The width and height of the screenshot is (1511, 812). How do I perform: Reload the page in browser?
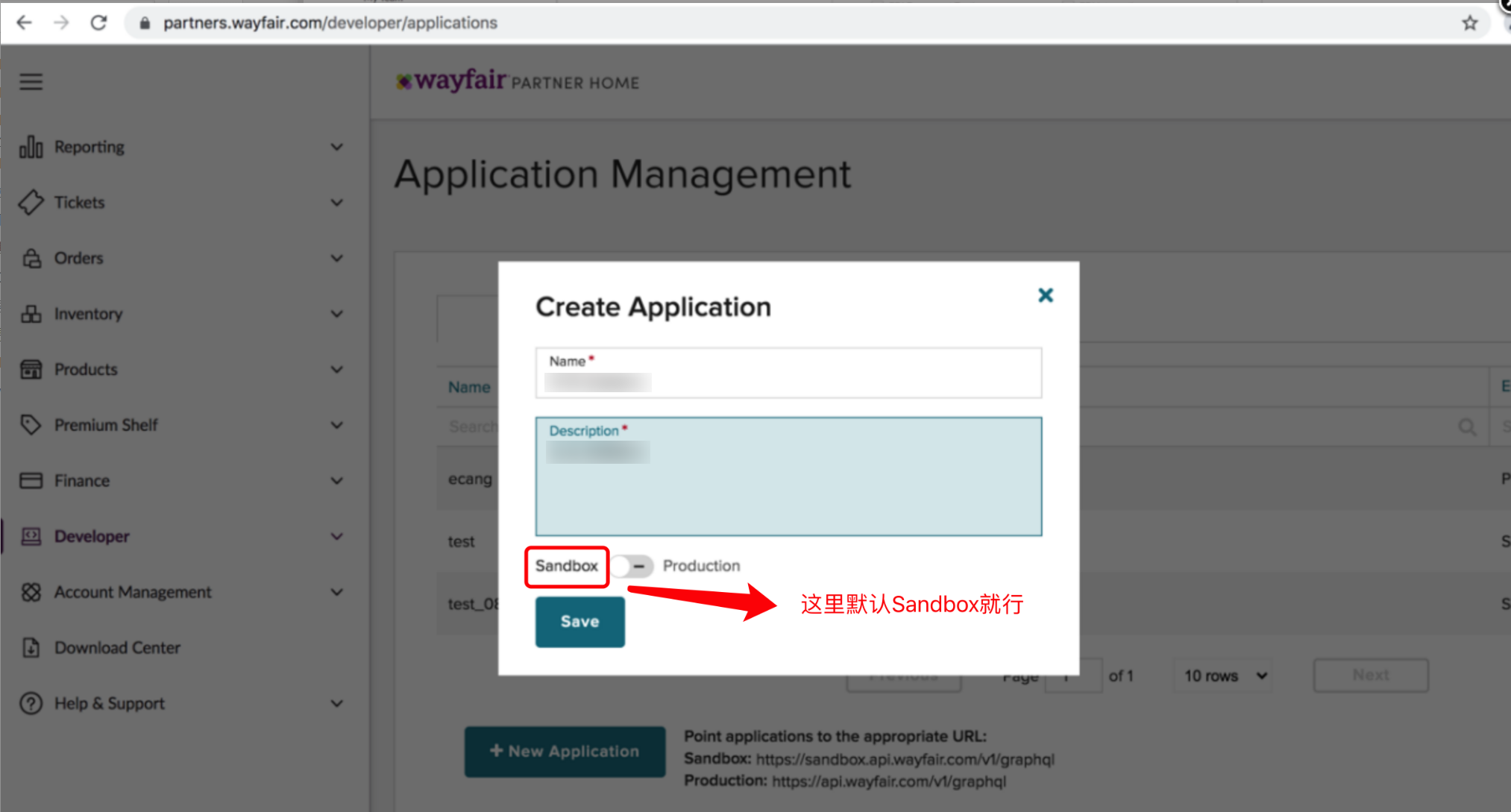98,23
